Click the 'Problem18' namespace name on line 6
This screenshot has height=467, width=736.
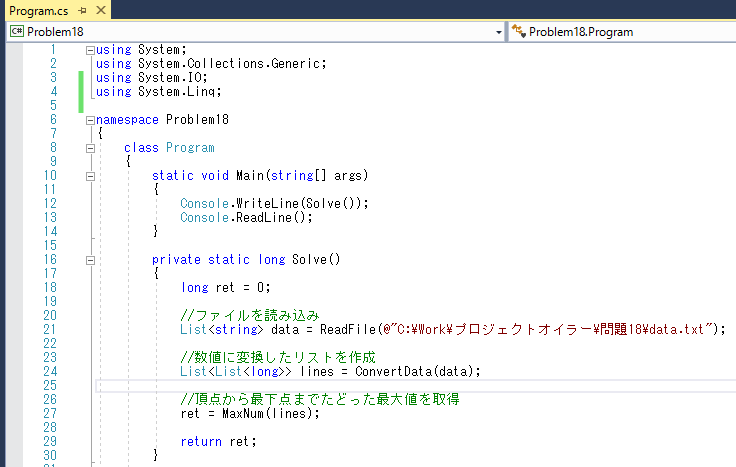pos(197,120)
